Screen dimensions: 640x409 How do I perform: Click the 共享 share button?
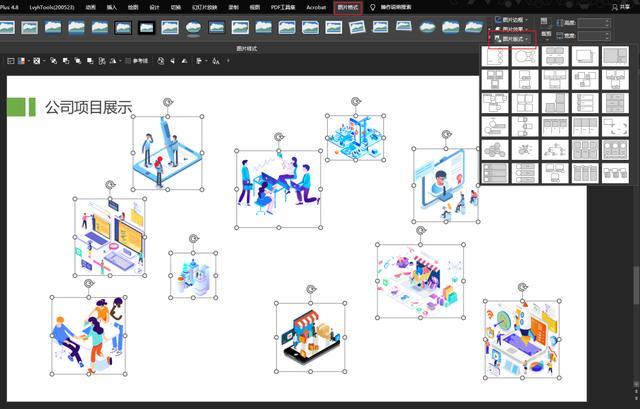[x=624, y=6]
